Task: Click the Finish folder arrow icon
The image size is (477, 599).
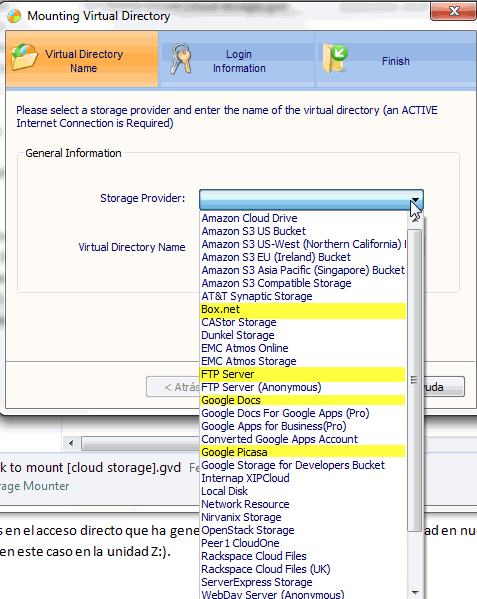Action: click(x=335, y=58)
